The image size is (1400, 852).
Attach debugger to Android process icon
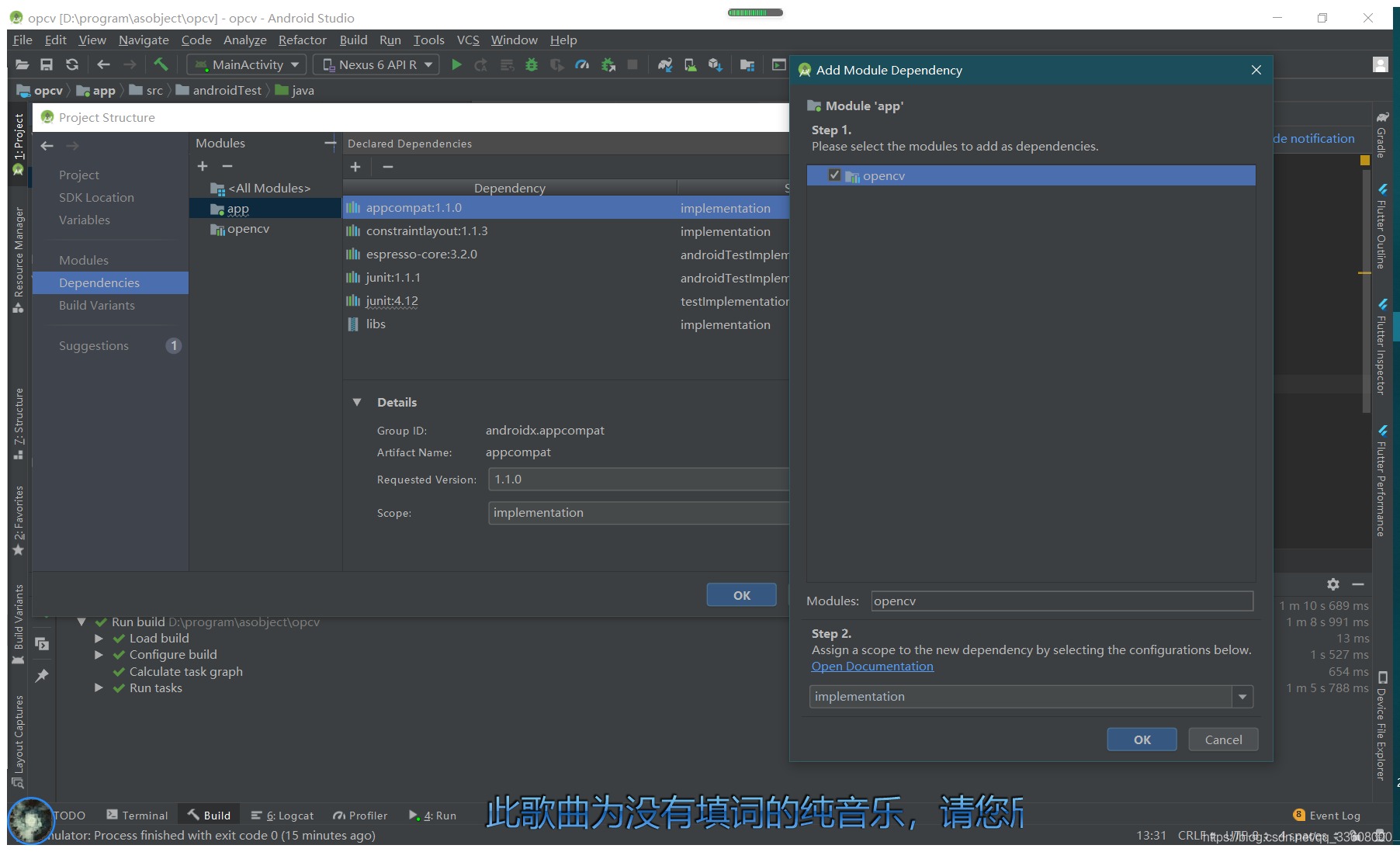click(608, 65)
